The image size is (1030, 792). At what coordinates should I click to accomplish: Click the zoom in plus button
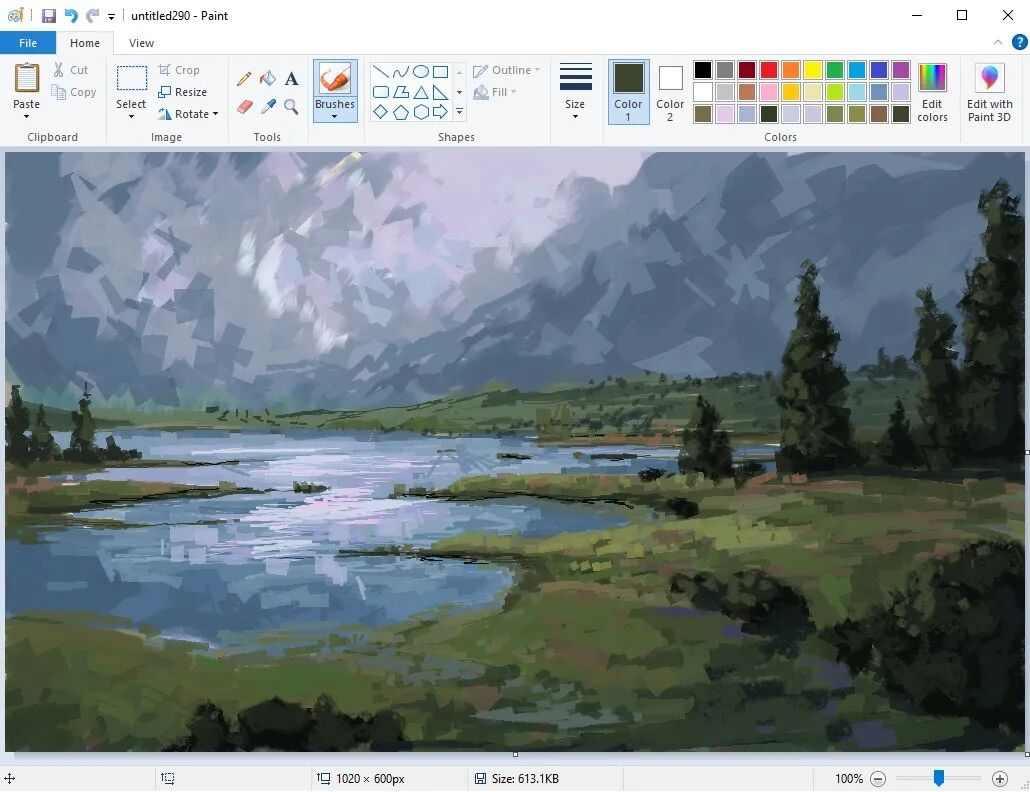(x=1000, y=779)
